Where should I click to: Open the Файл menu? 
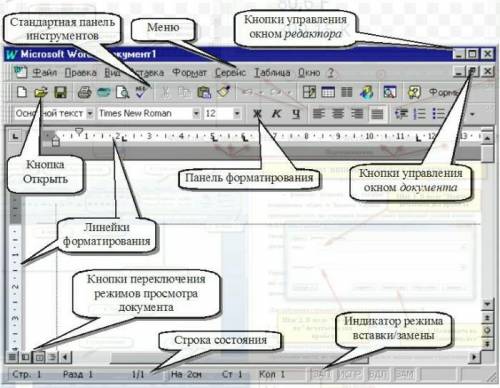coord(45,72)
